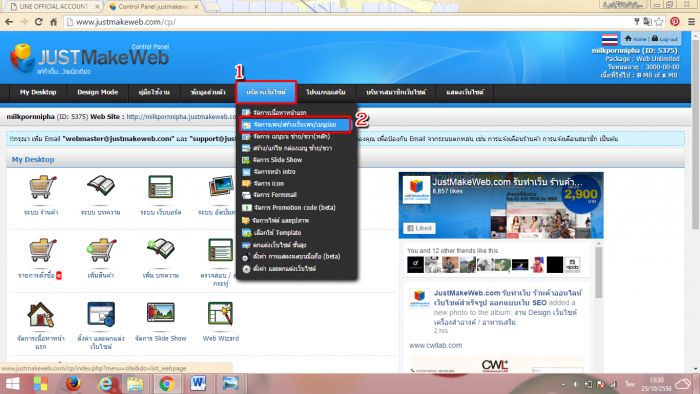700x394 pixels.
Task: Open the Design Mode menu
Action: click(97, 92)
